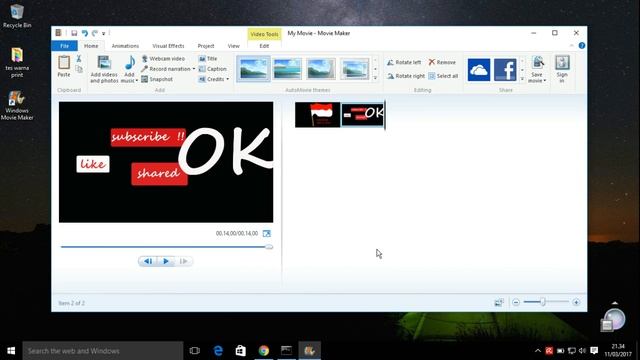
Task: Step to previous frame
Action: pos(148,261)
